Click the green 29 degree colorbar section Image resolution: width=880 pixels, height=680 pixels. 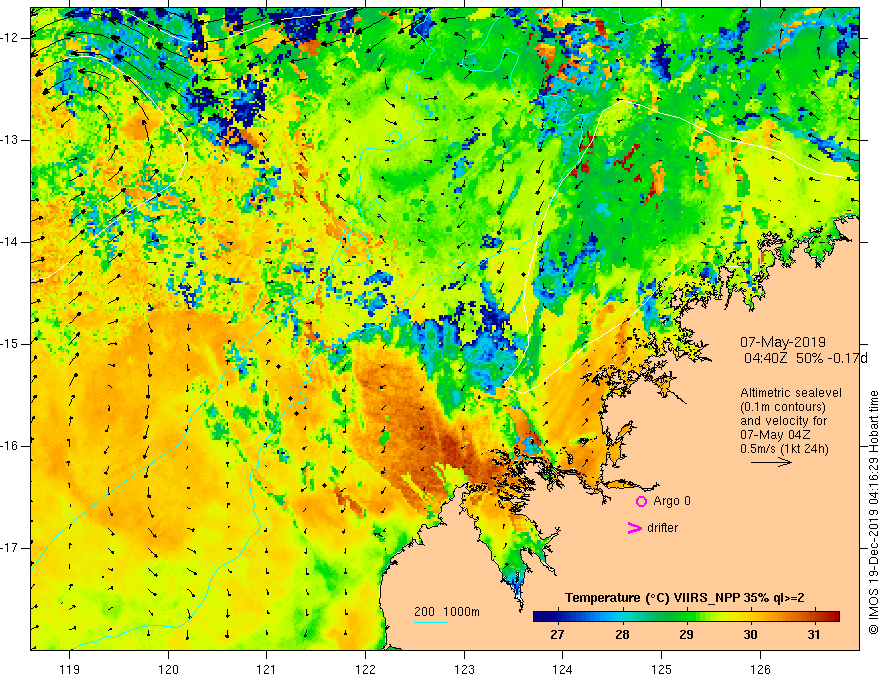[686, 617]
